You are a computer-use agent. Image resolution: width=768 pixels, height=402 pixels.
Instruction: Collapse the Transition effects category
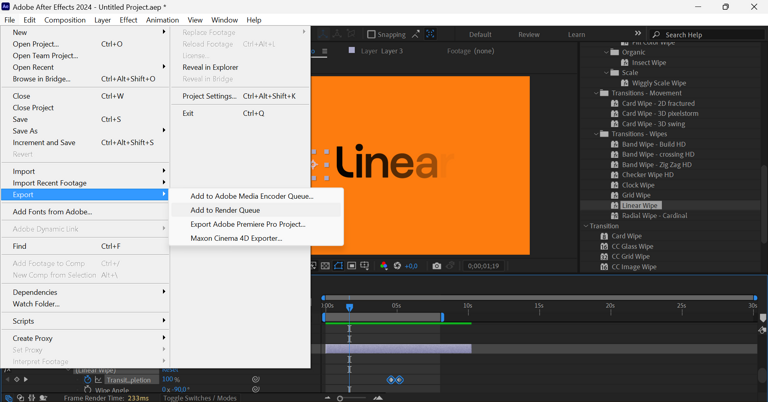586,226
